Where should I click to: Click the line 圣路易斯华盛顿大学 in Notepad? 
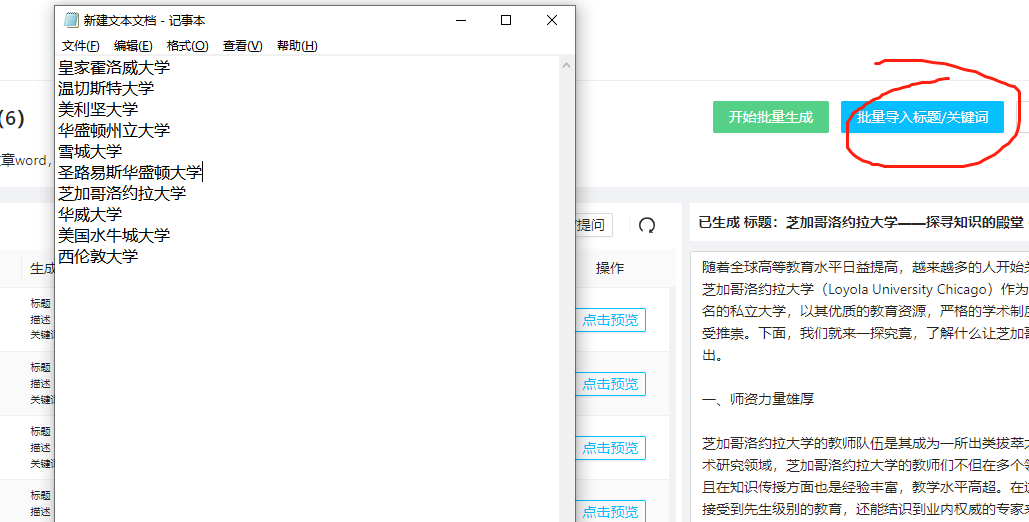(130, 172)
